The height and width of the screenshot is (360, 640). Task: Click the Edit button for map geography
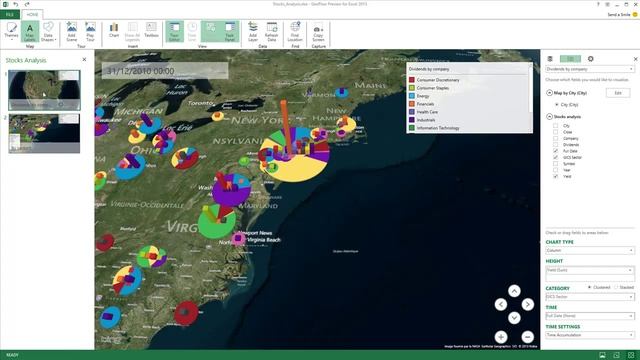tap(618, 93)
